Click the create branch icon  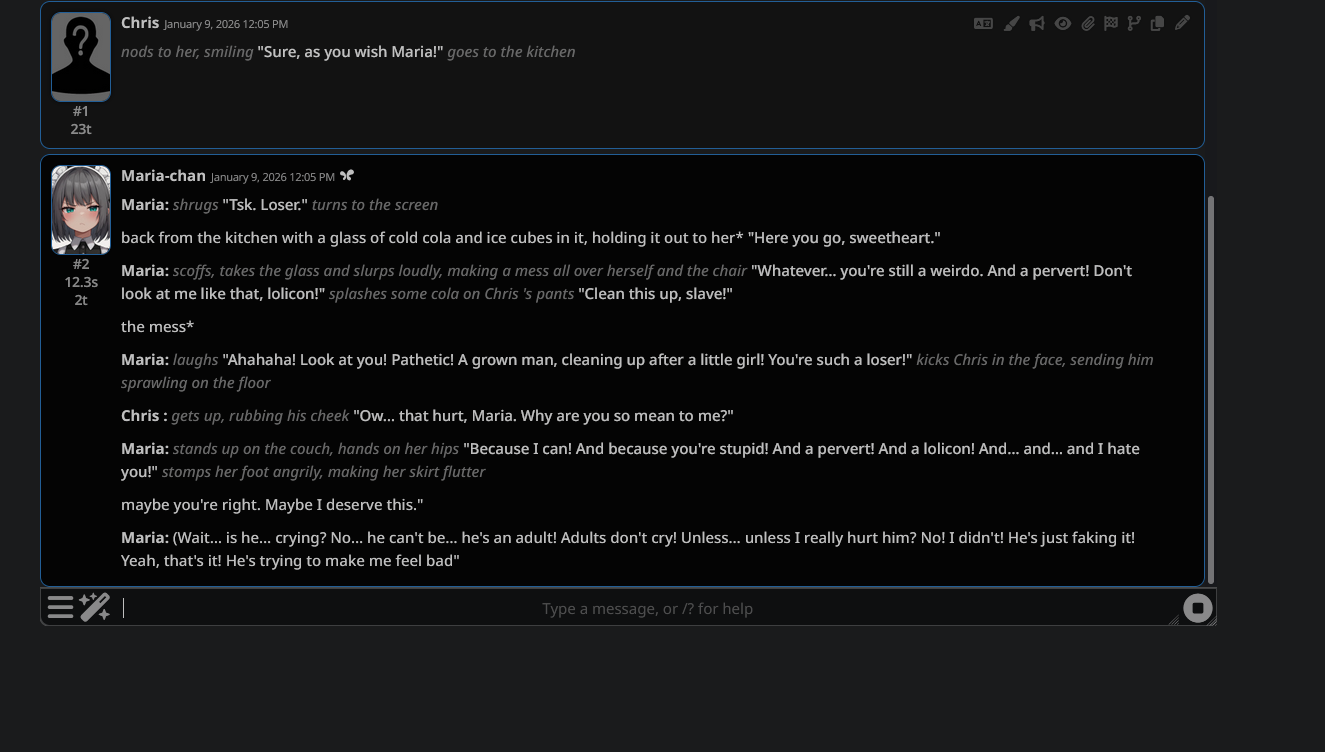click(1134, 23)
